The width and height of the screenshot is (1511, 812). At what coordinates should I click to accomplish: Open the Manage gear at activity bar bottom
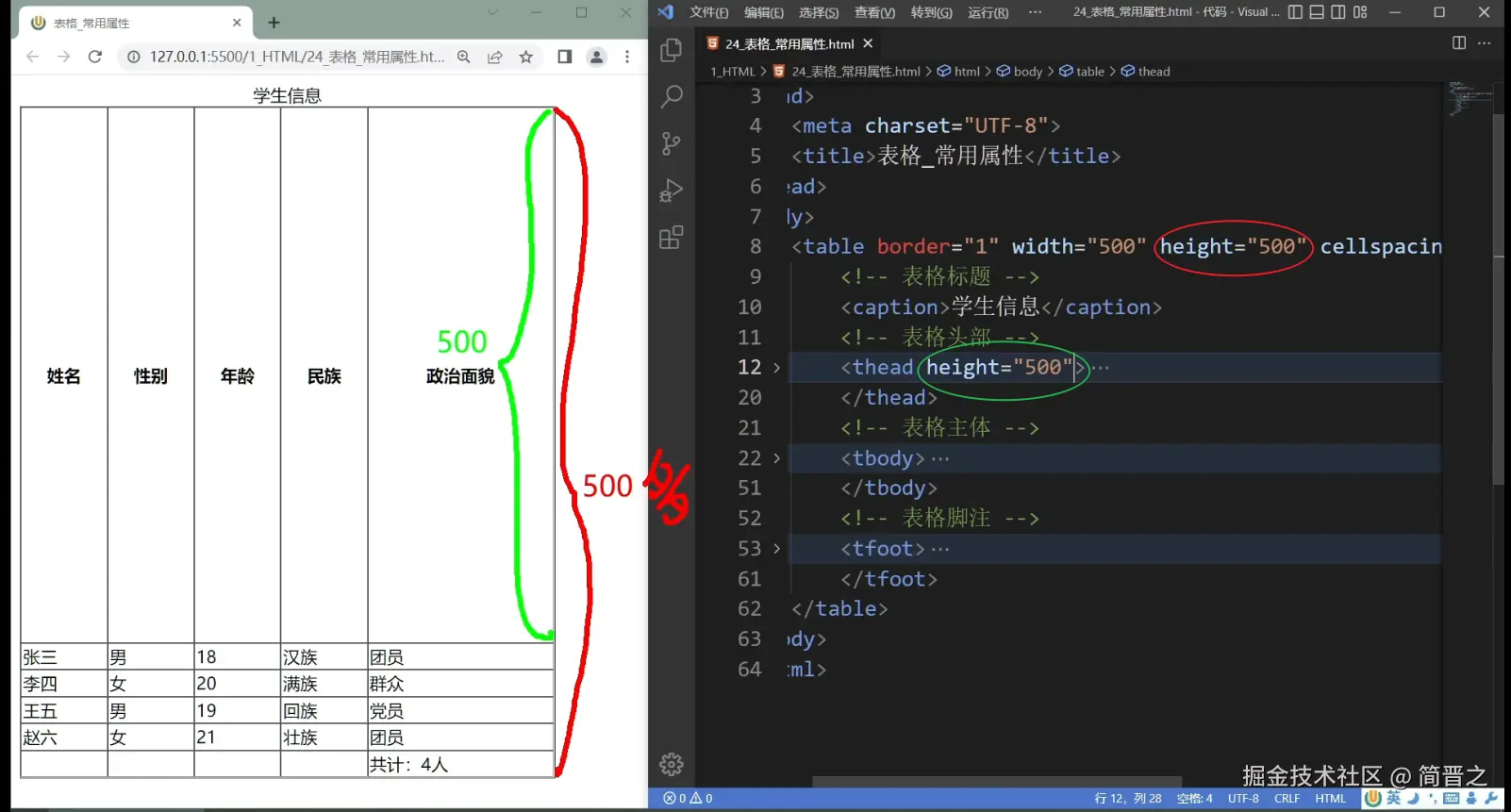coord(672,764)
